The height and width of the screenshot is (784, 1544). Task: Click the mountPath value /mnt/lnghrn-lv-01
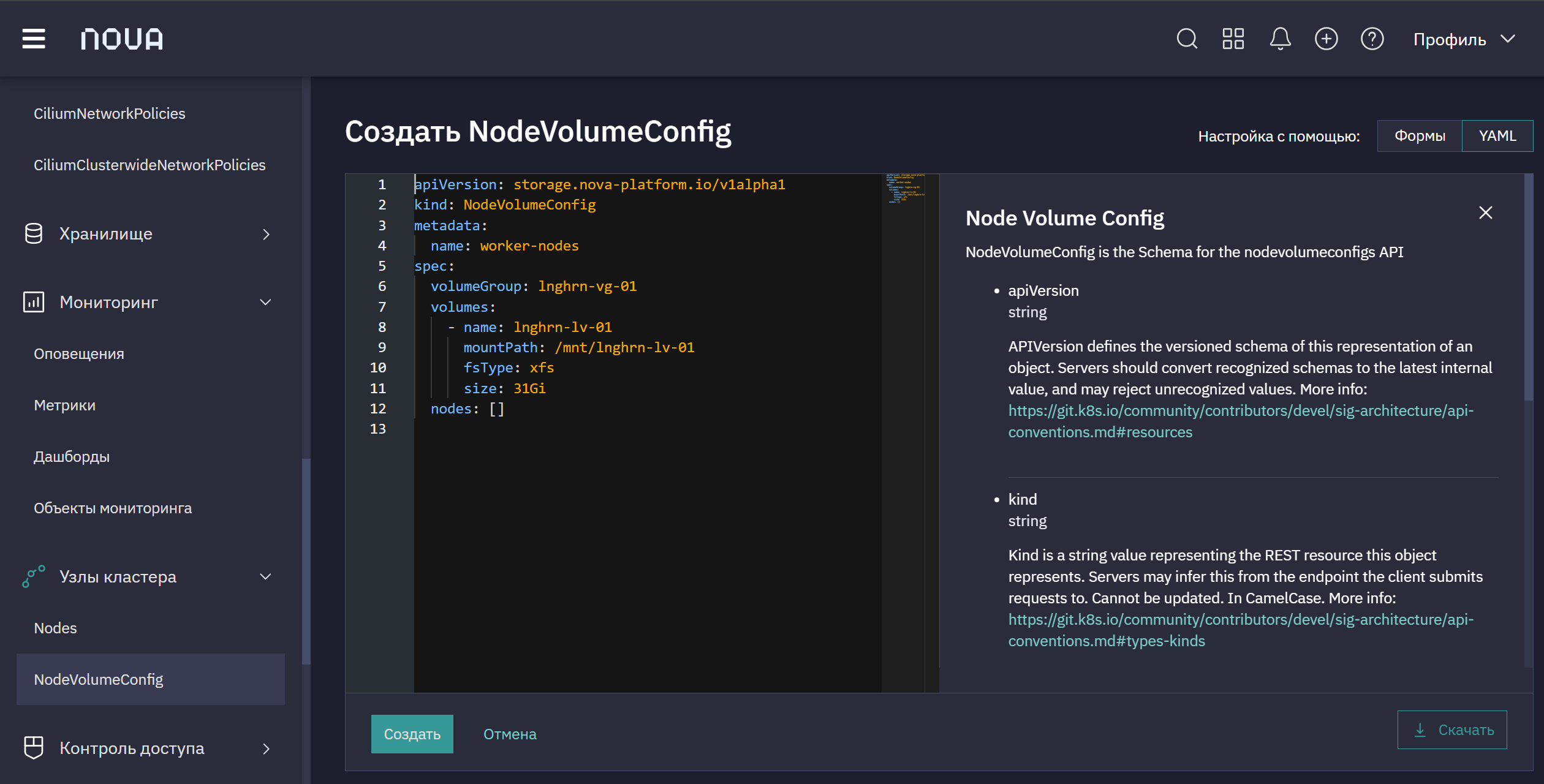click(x=624, y=347)
